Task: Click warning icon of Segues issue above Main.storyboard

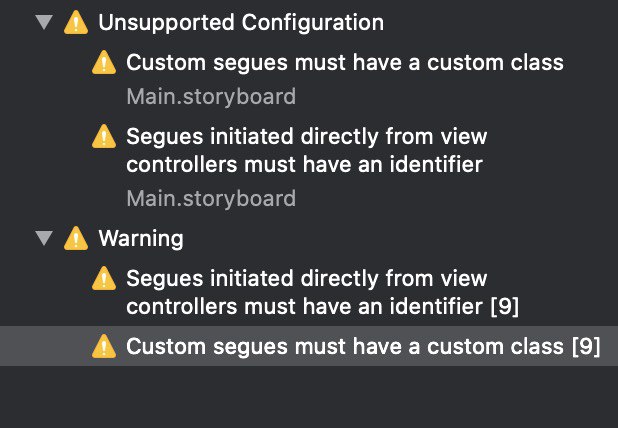Action: (x=104, y=136)
